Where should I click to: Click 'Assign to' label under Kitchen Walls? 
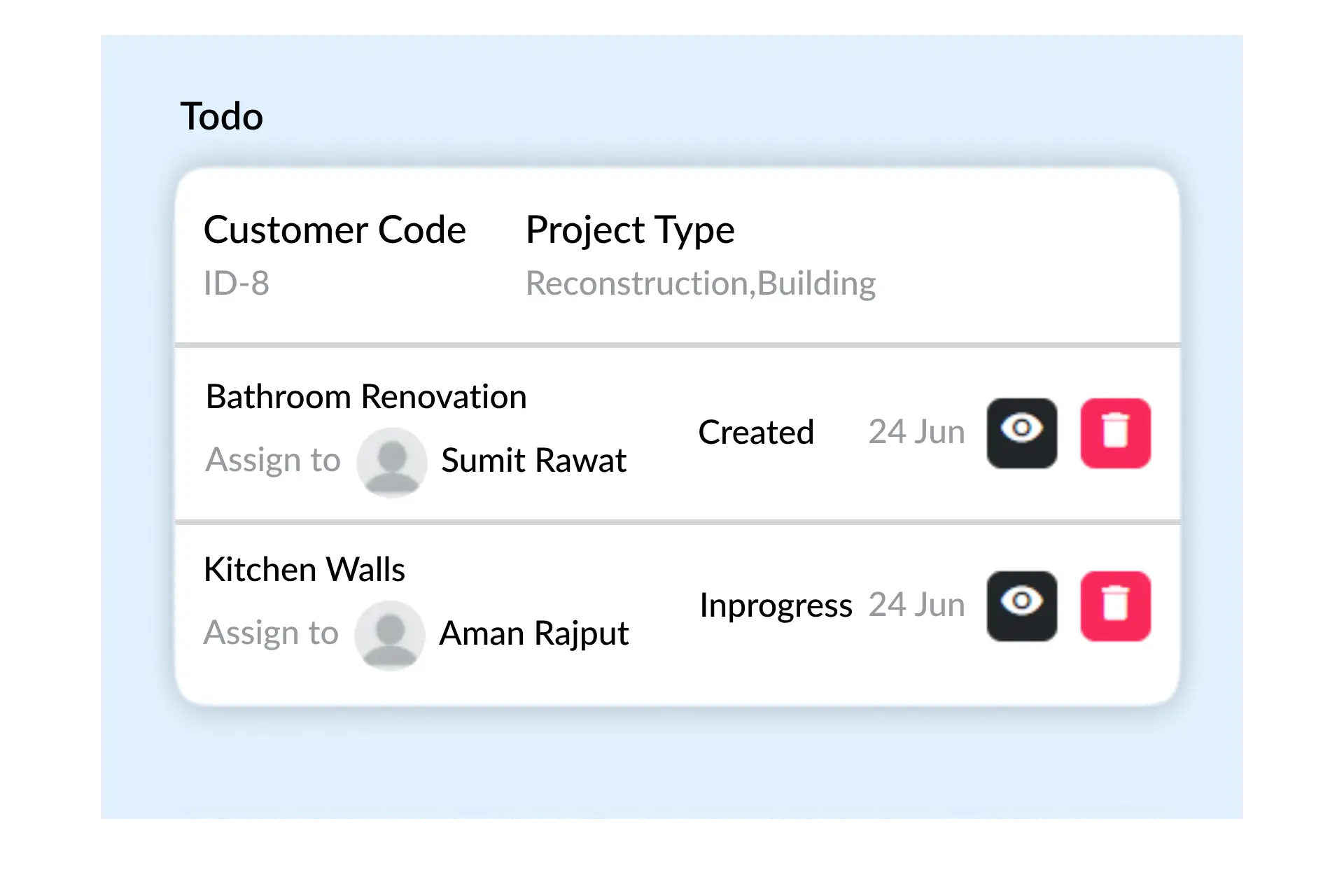coord(271,633)
